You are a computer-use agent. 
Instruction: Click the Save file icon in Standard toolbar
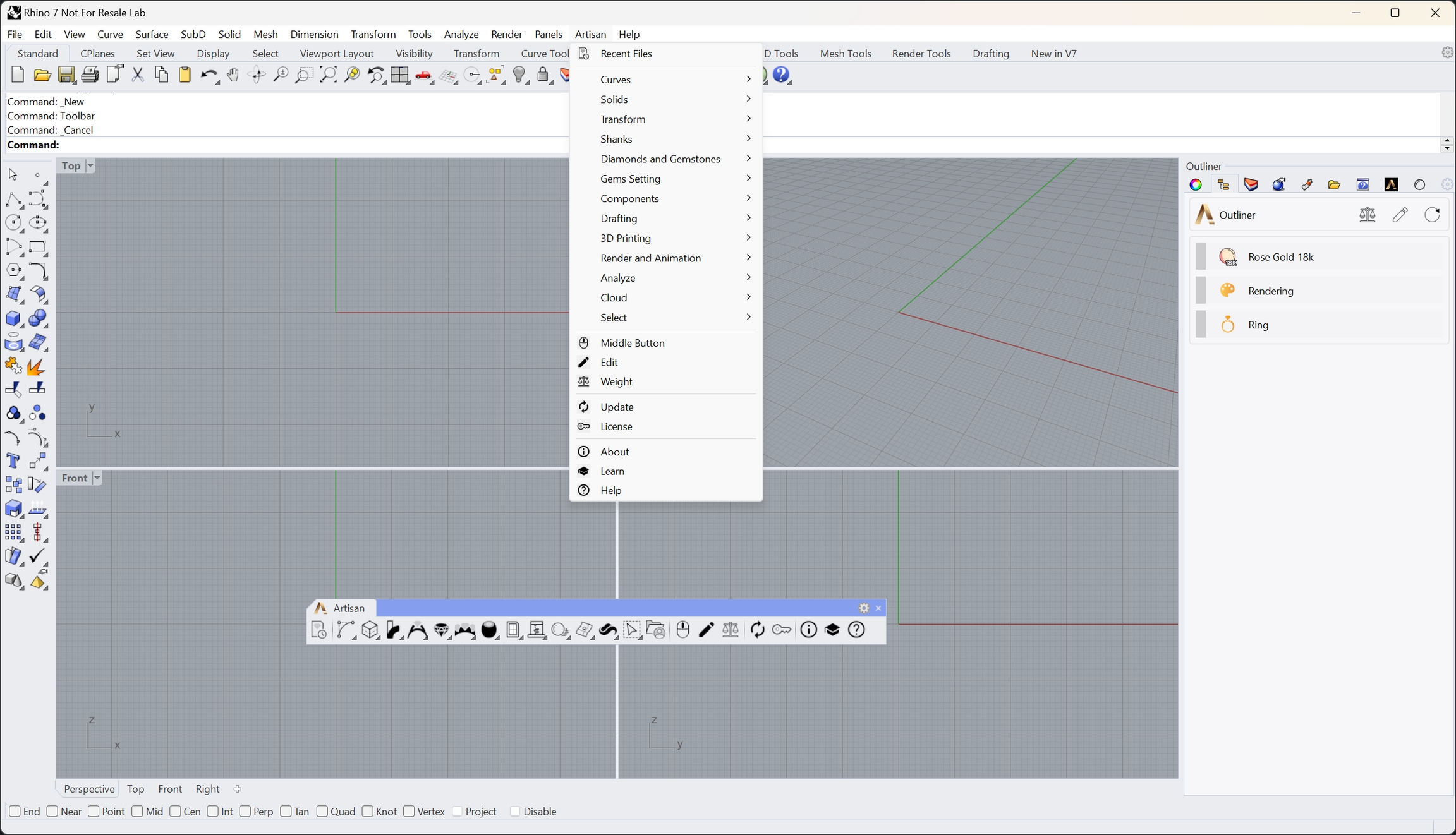tap(66, 75)
